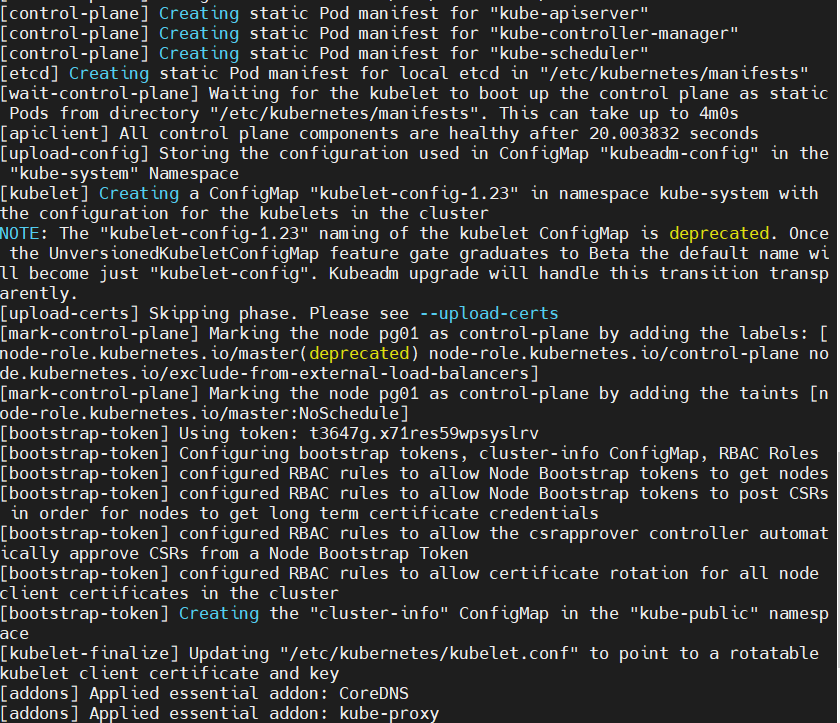This screenshot has height=723, width=840.
Task: Click the [wait-control-plane] log prefix
Action: pos(100,93)
